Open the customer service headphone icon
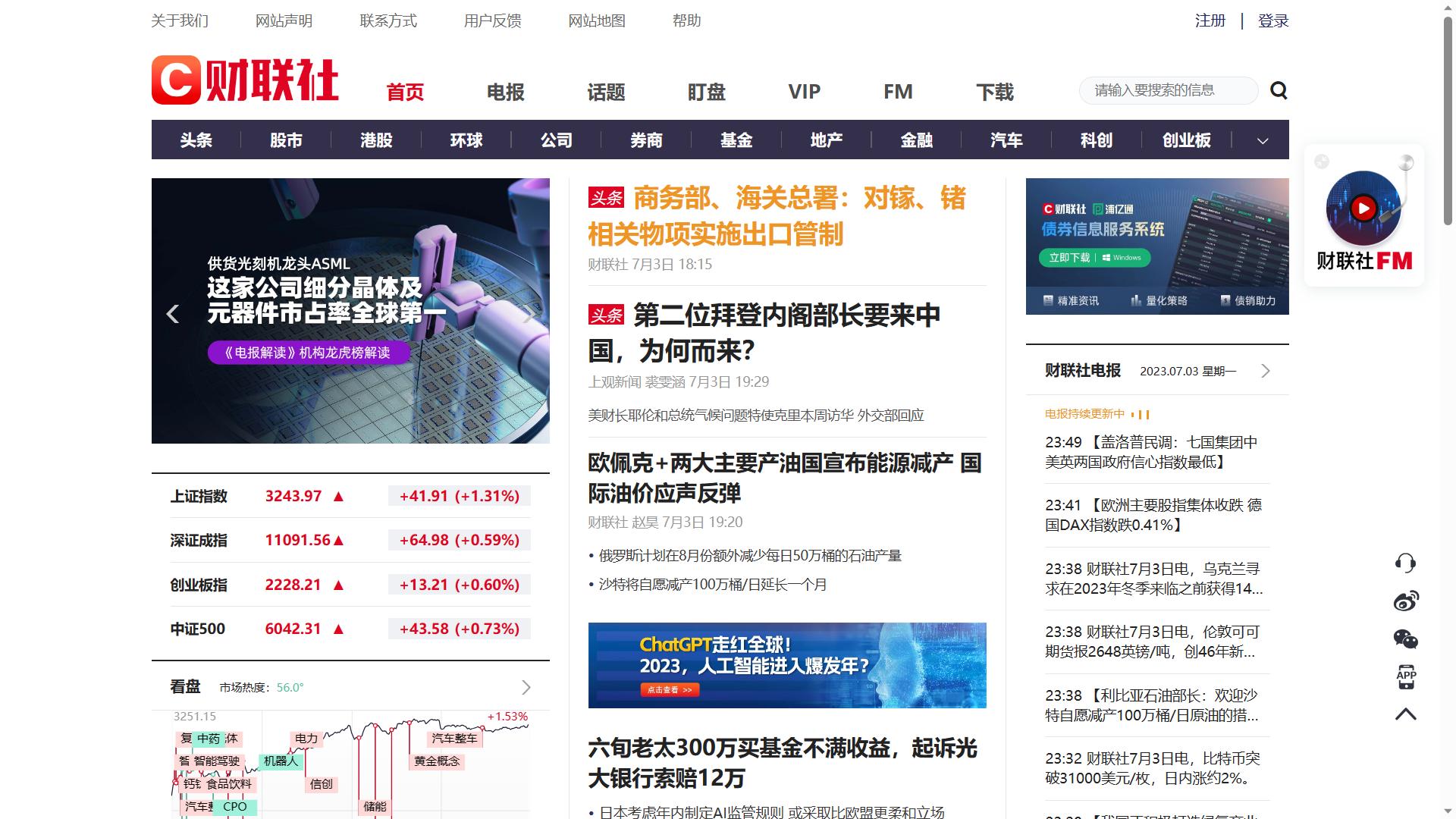 (1407, 563)
